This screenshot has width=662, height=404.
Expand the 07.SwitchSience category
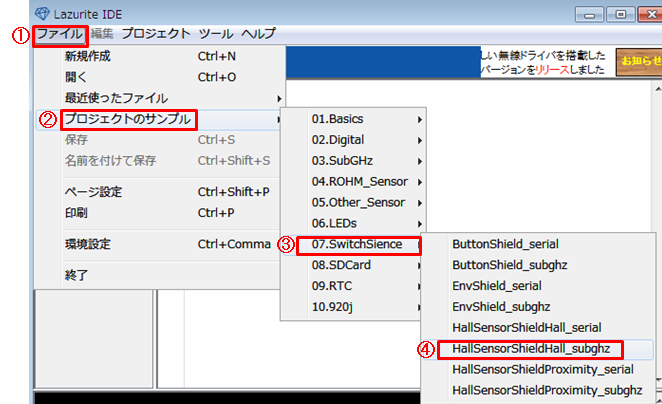tap(353, 244)
